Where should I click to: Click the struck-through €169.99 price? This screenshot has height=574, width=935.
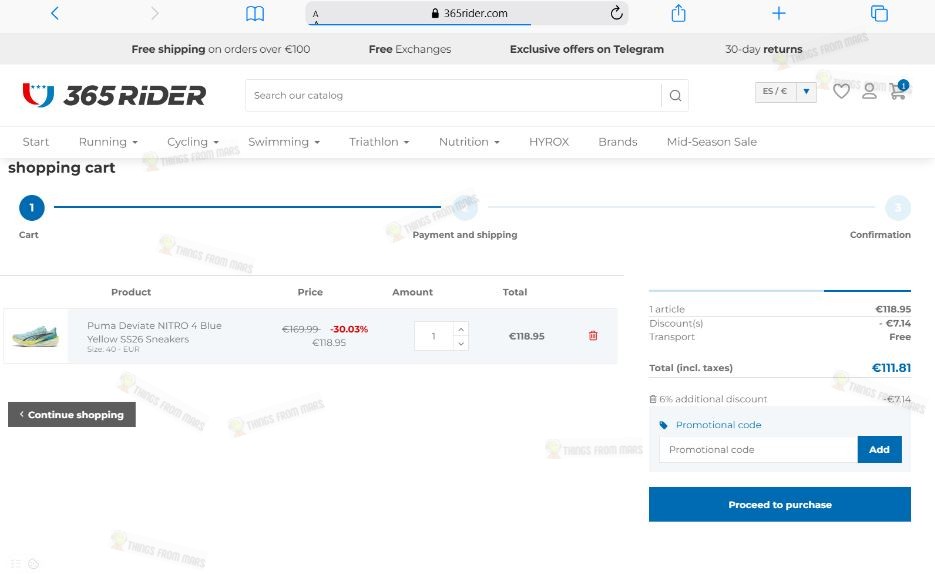tap(301, 329)
